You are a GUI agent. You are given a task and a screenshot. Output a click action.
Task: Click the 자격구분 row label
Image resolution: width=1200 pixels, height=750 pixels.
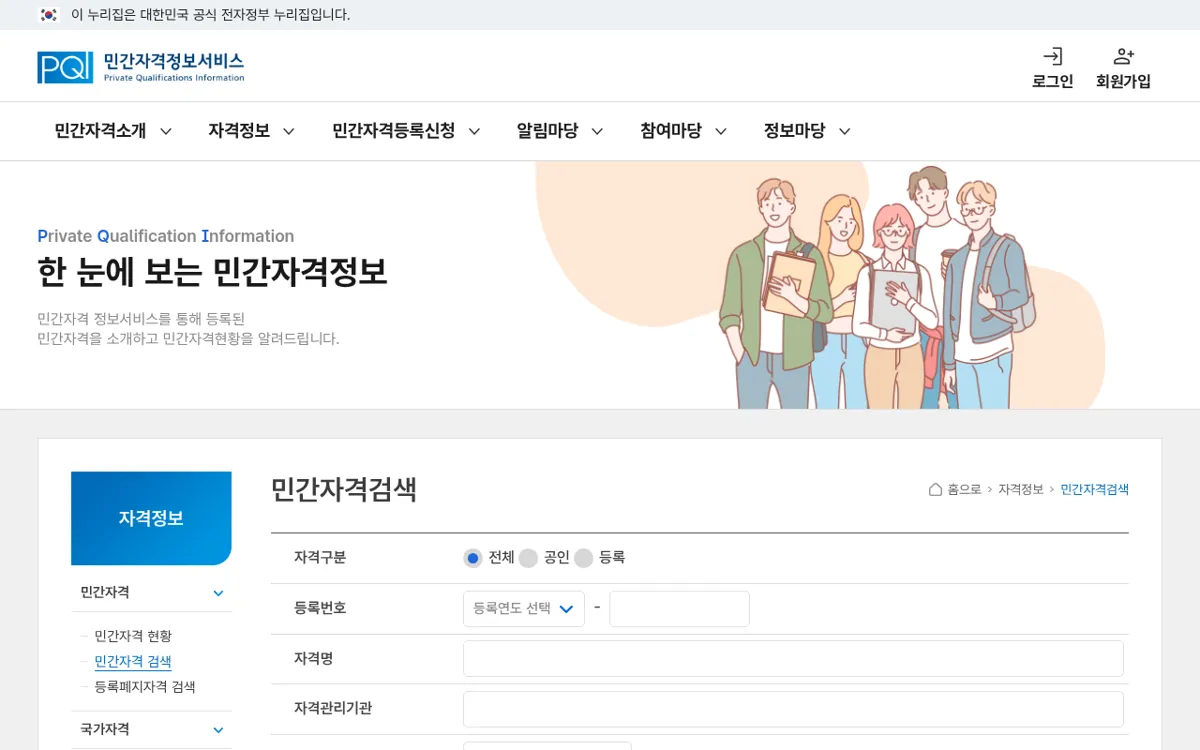click(320, 558)
